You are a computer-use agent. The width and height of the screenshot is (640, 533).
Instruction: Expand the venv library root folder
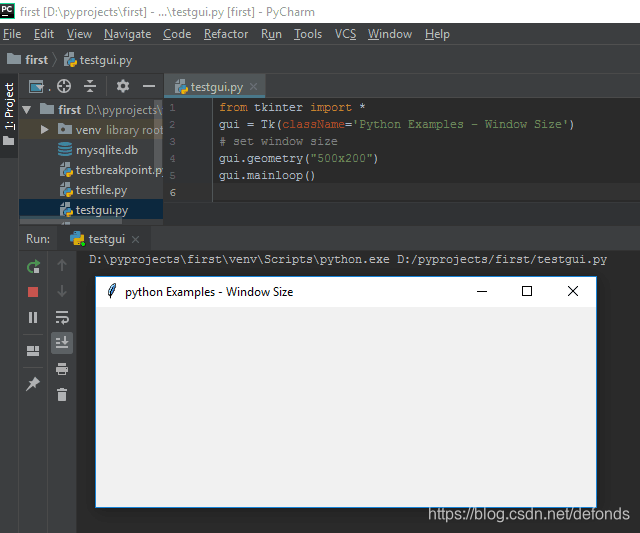pos(44,130)
